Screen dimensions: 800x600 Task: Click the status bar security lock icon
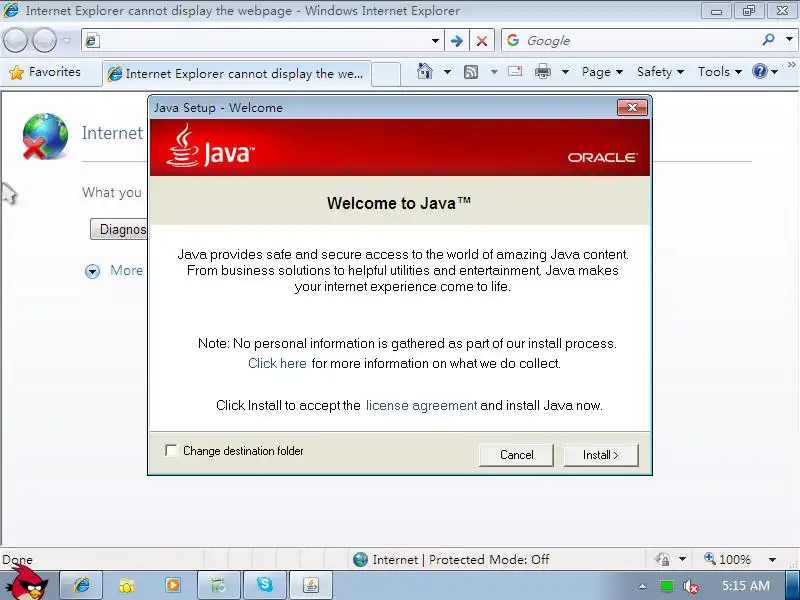[x=663, y=560]
